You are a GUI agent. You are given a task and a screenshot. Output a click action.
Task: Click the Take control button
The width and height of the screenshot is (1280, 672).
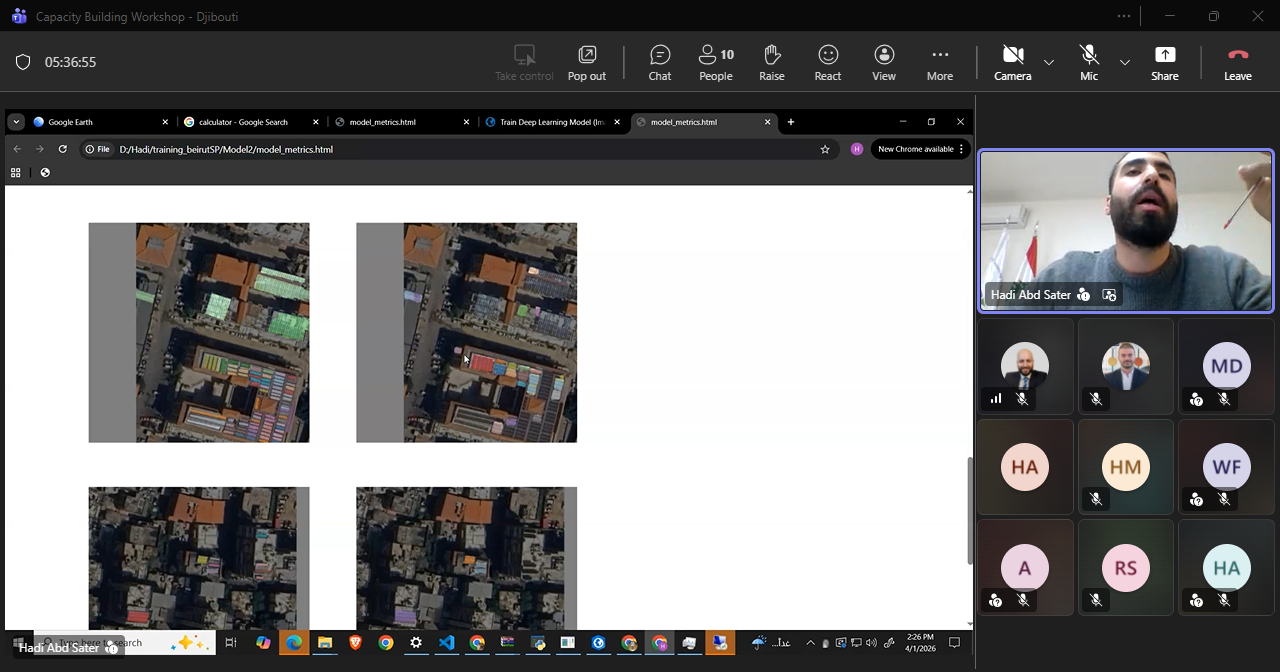point(524,62)
